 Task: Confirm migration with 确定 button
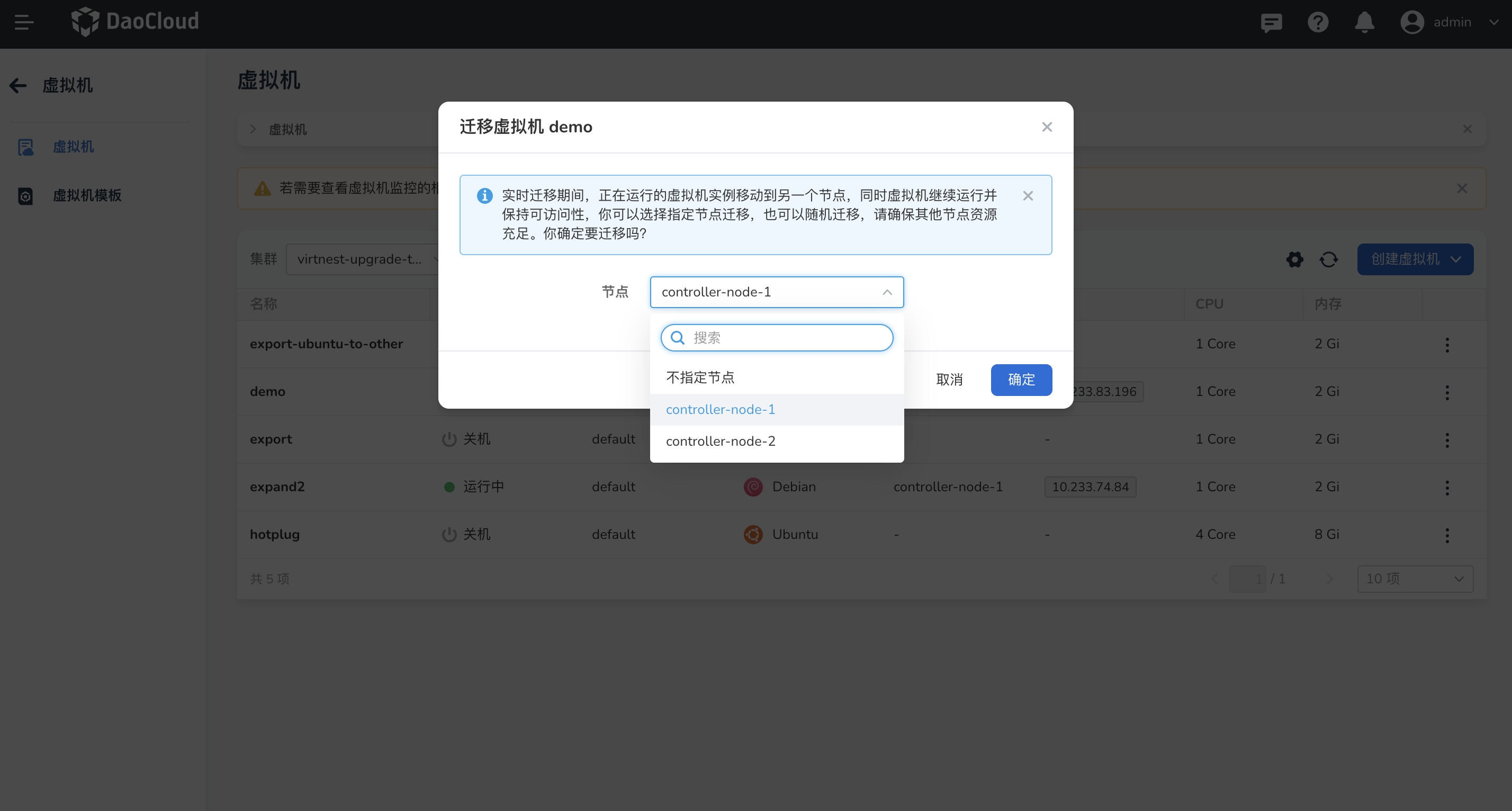(x=1021, y=380)
